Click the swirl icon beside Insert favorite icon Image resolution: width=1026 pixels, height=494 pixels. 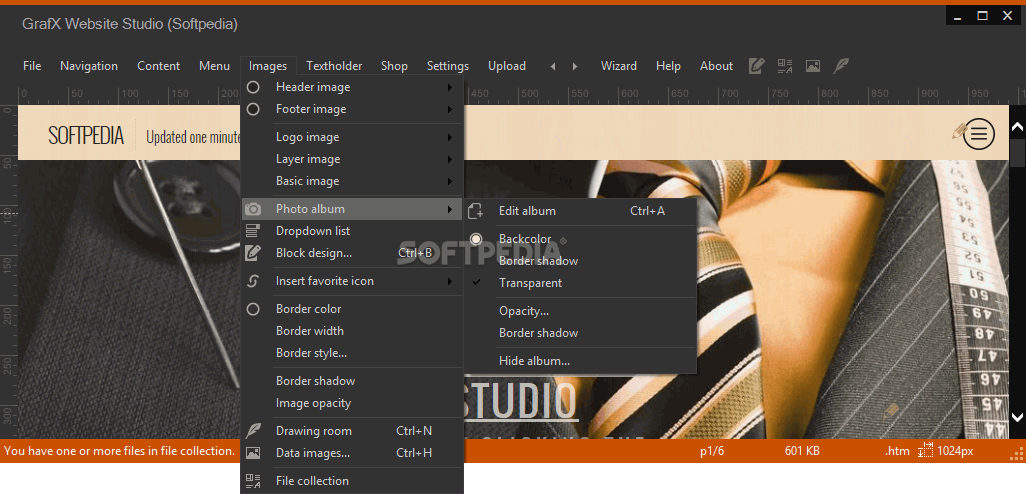253,281
